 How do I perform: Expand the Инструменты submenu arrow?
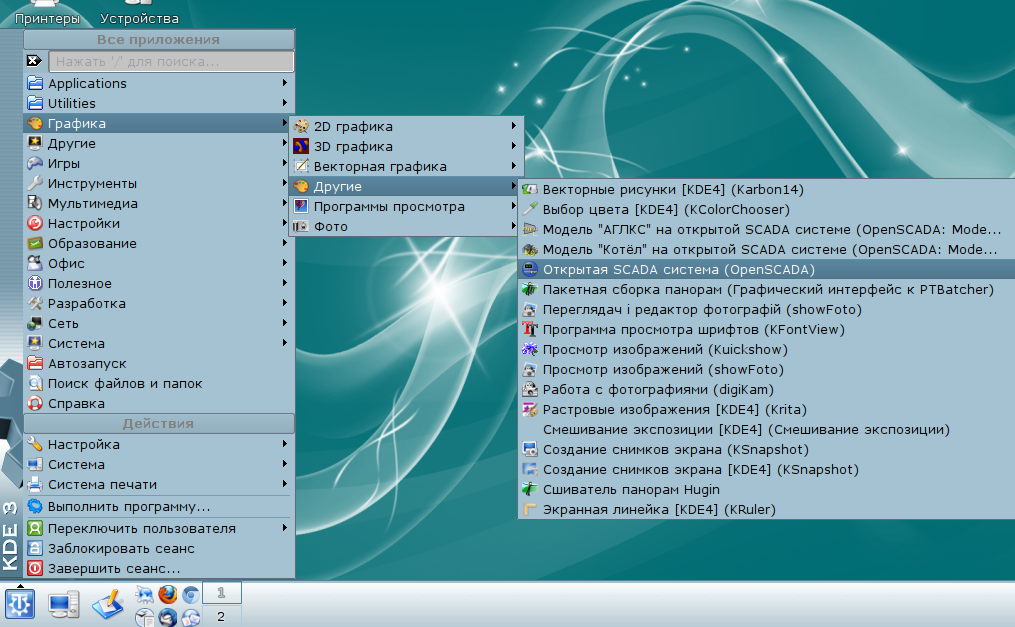[285, 183]
